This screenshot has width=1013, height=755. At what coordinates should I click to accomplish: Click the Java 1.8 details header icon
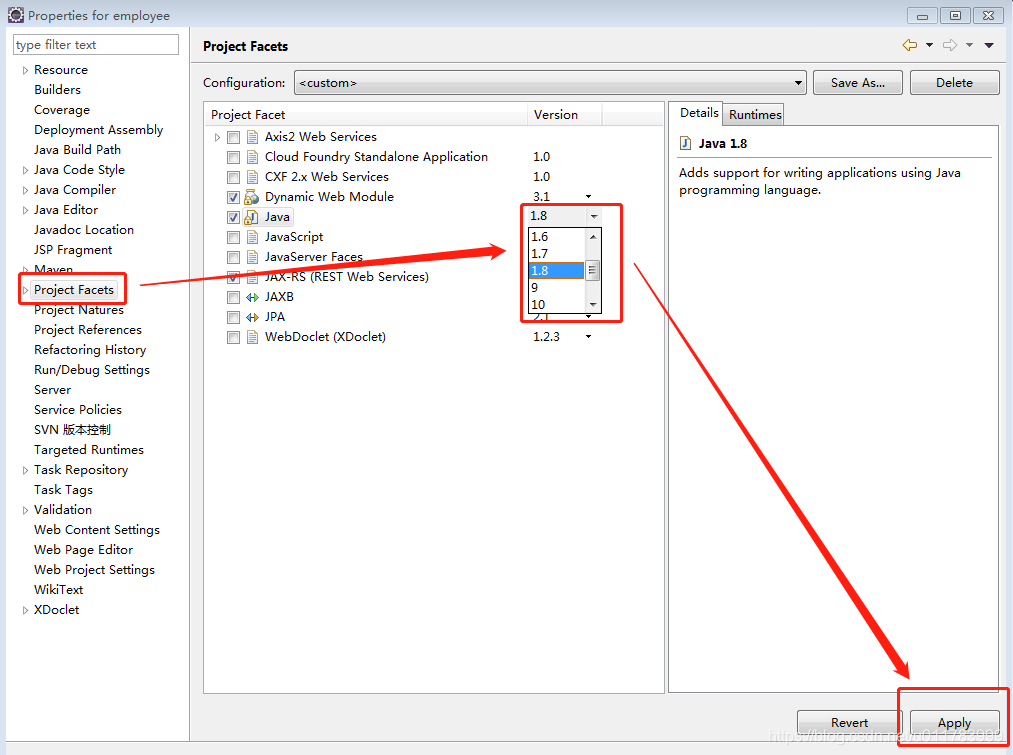point(685,143)
